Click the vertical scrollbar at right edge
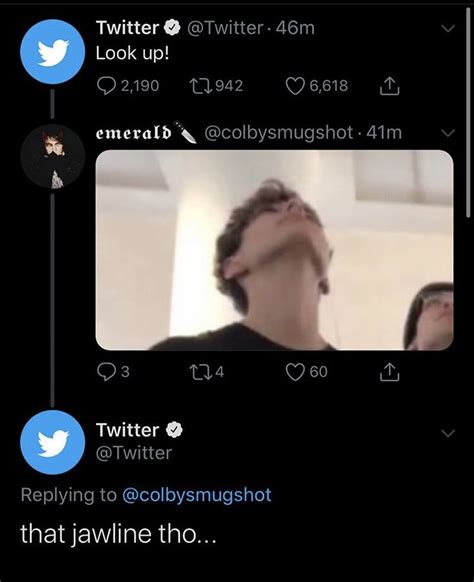This screenshot has width=474, height=582. tap(468, 111)
